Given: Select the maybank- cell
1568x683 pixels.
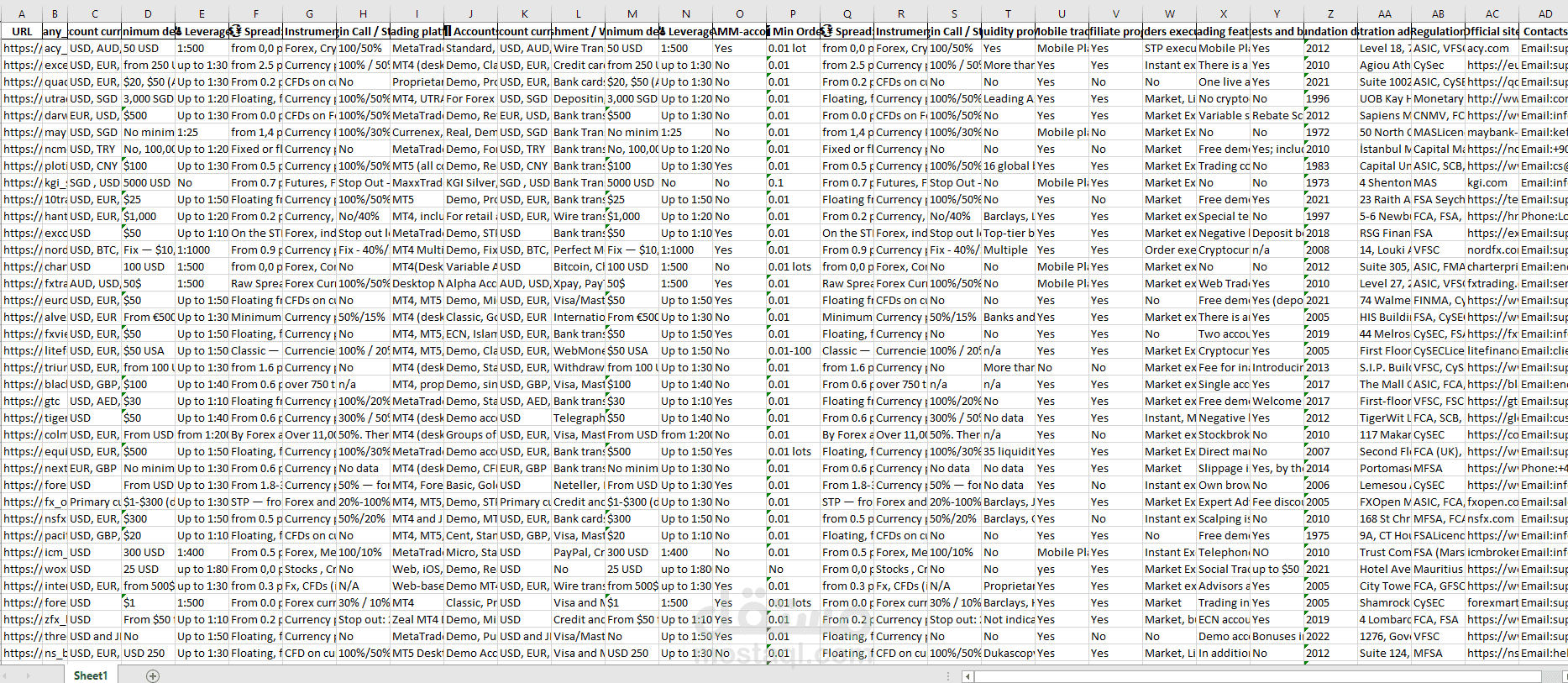Looking at the screenshot, I should [x=1492, y=132].
